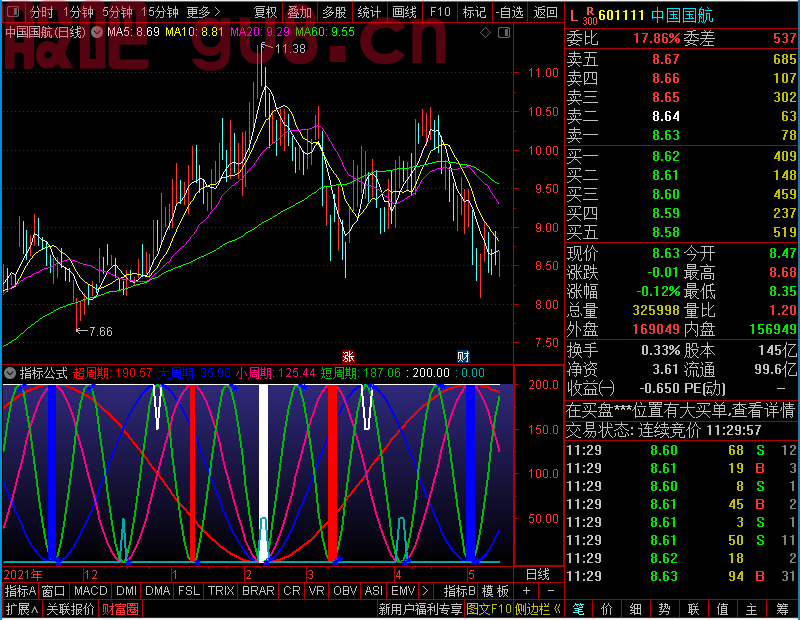Zoom out chart with the minus button
This screenshot has height=620, width=800.
[551, 591]
